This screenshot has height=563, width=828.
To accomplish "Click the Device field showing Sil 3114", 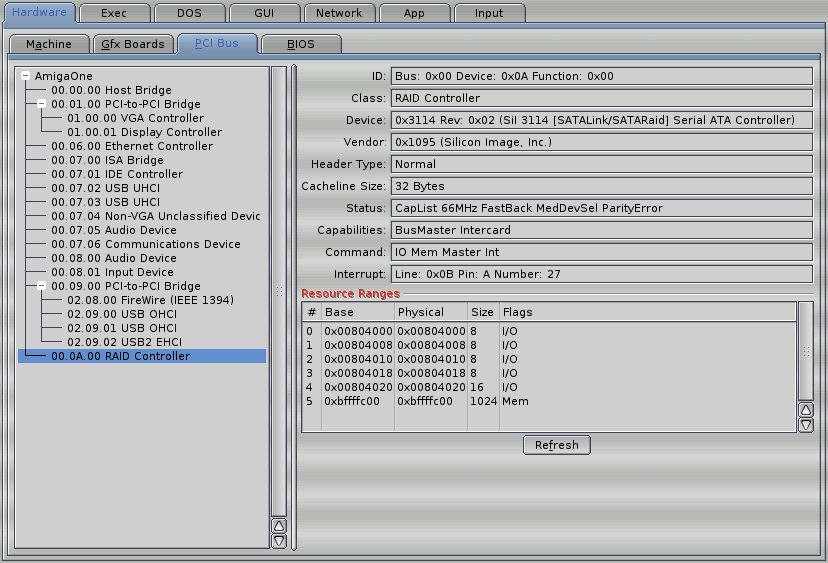I will (600, 120).
